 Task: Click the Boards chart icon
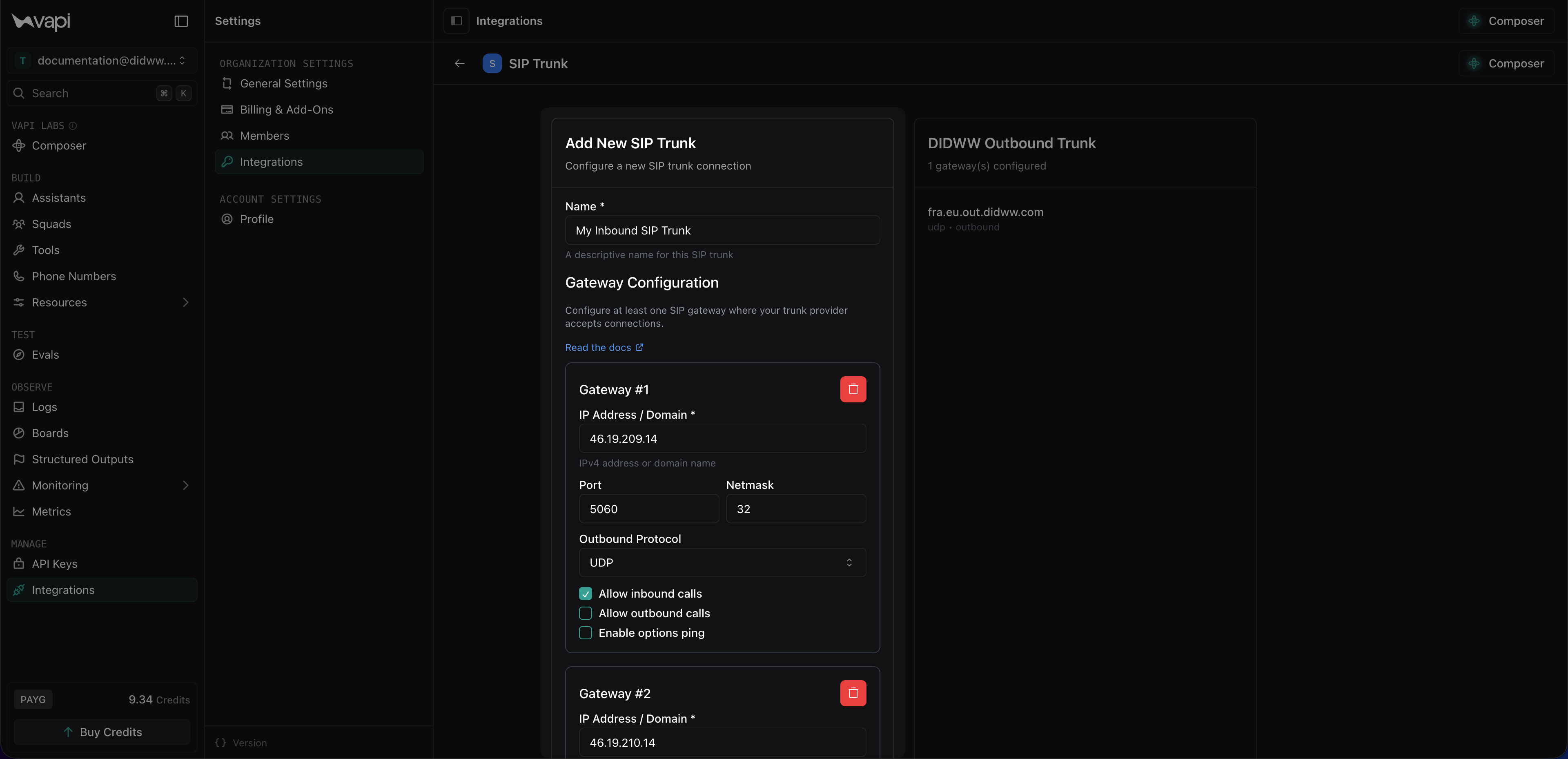coord(19,433)
